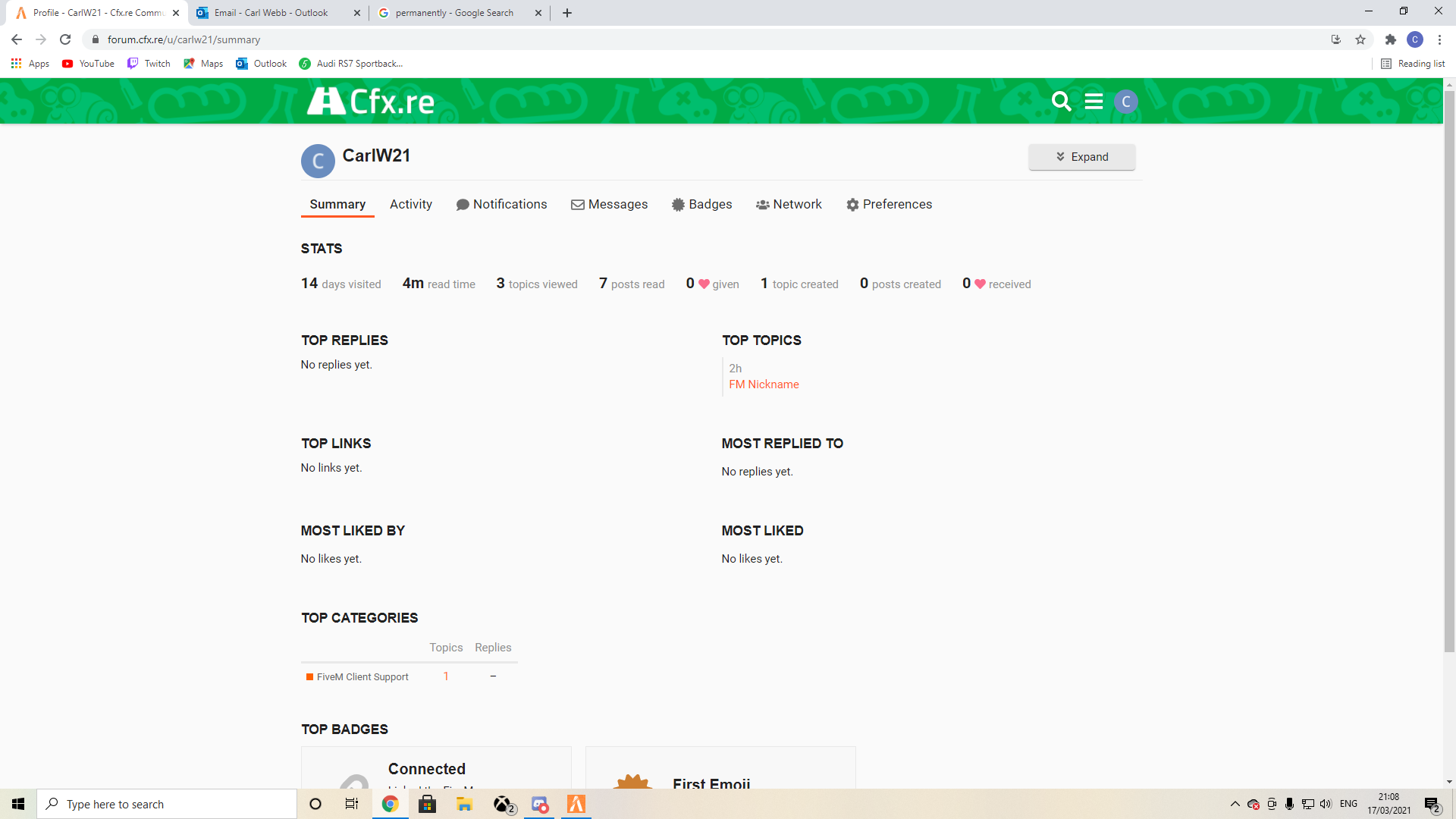Viewport: 1456px width, 819px height.
Task: Open the Preferences tab
Action: coord(890,204)
